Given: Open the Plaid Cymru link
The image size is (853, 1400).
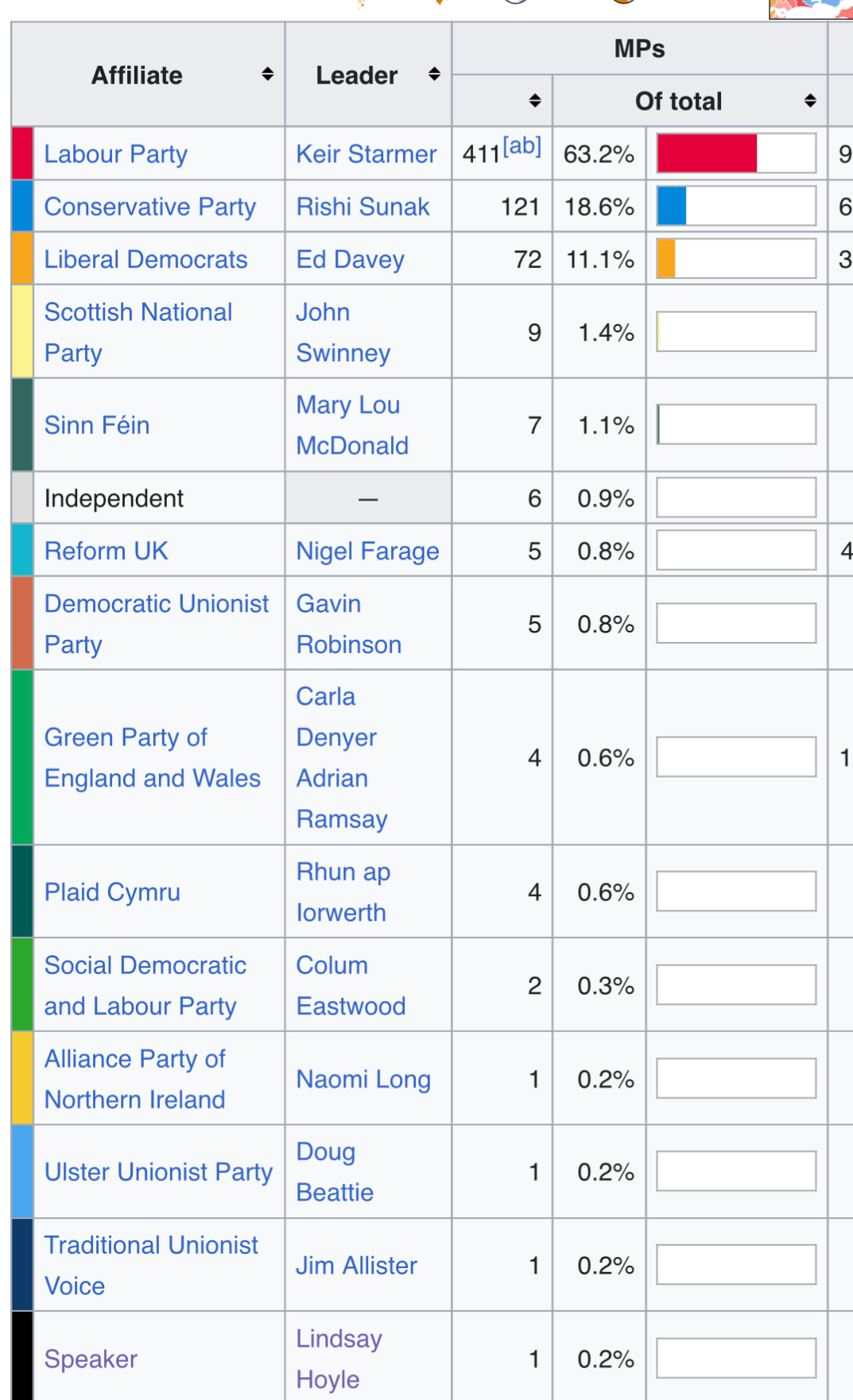Looking at the screenshot, I should 112,892.
